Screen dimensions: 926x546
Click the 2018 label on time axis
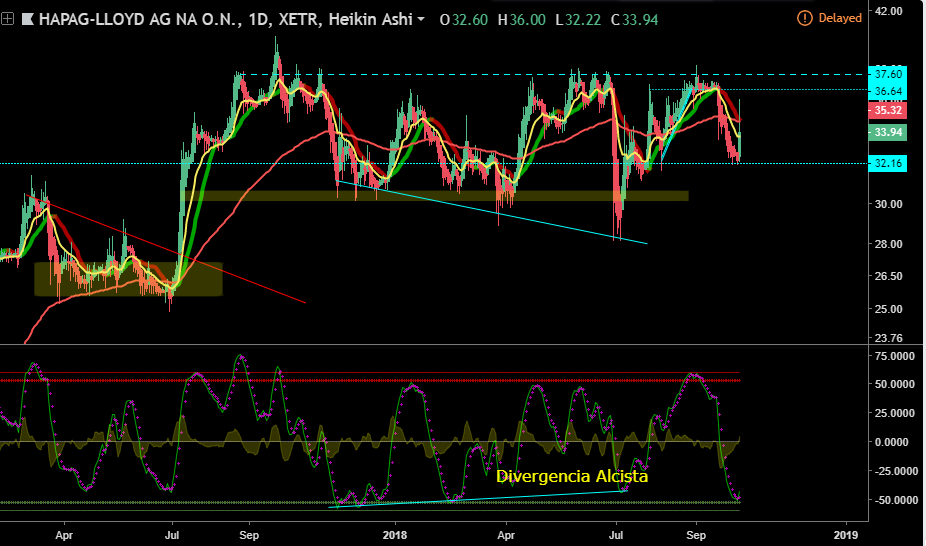pos(394,535)
